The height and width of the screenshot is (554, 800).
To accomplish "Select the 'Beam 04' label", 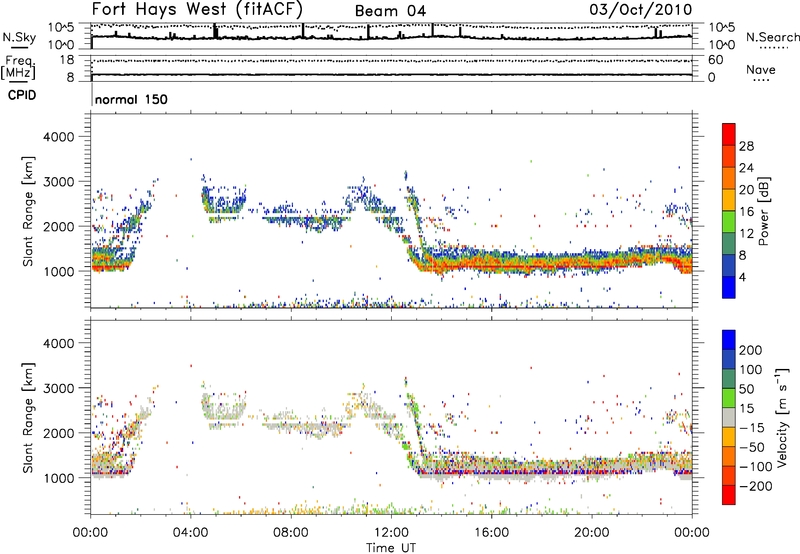I will (x=390, y=11).
